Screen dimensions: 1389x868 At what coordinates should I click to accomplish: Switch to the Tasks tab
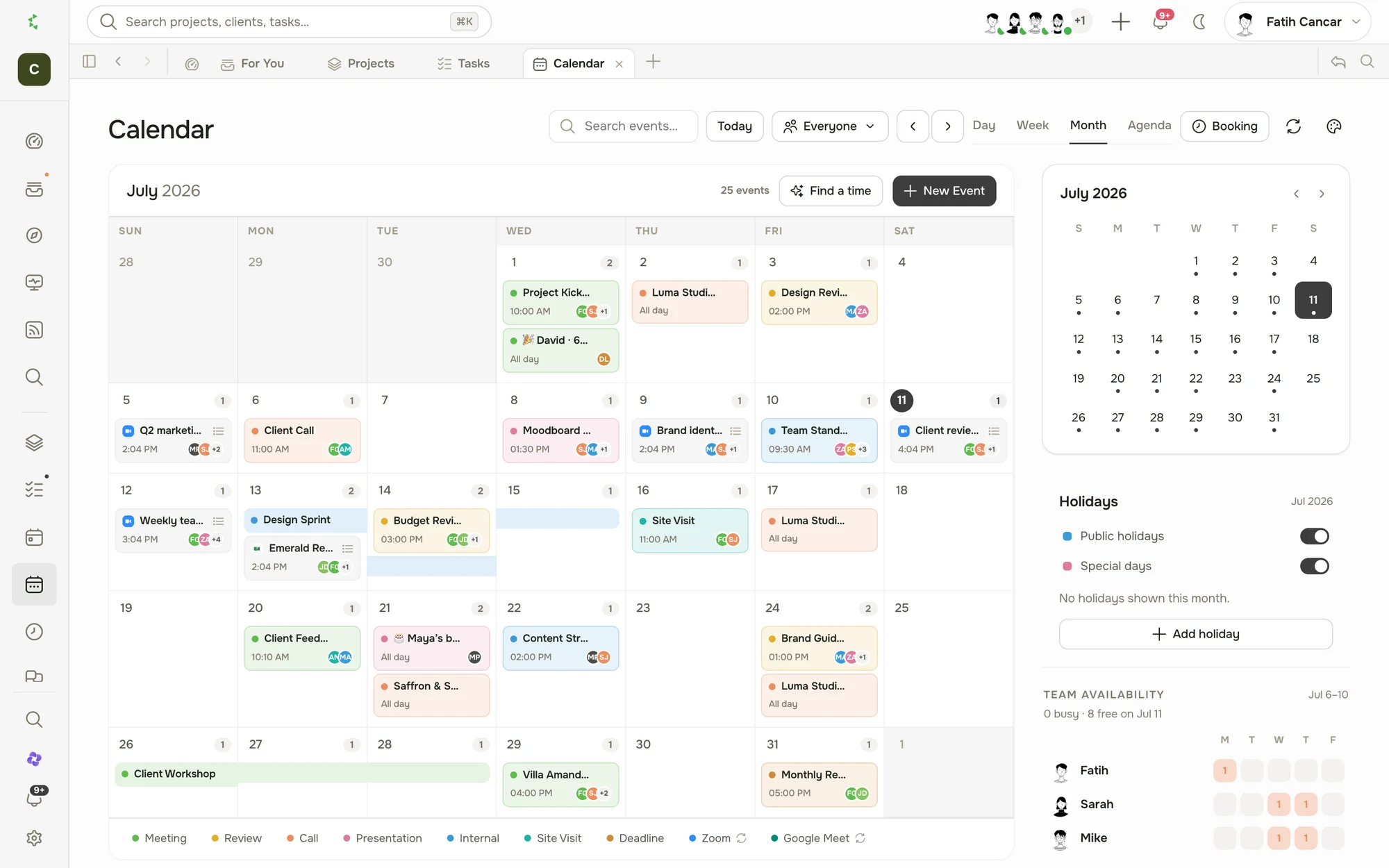coord(463,63)
